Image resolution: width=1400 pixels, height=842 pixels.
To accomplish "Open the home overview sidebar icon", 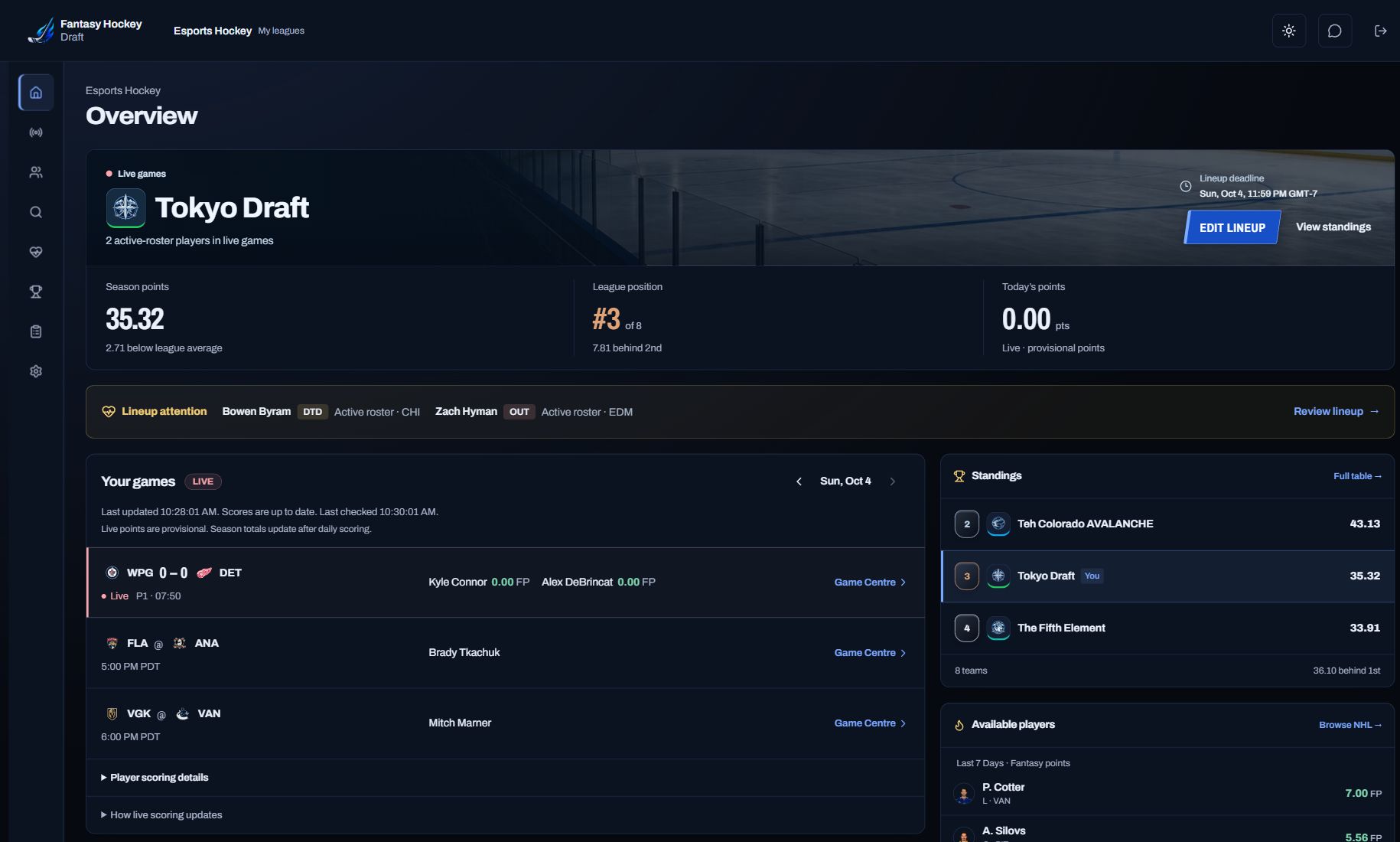I will pyautogui.click(x=36, y=93).
